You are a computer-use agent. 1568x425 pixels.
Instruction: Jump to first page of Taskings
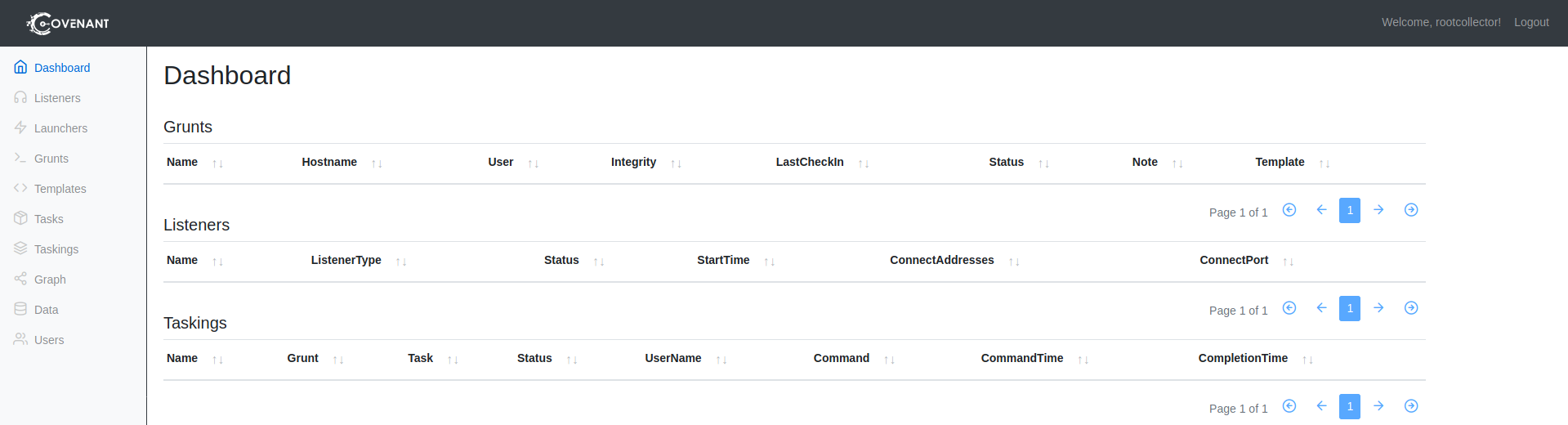pyautogui.click(x=1289, y=406)
